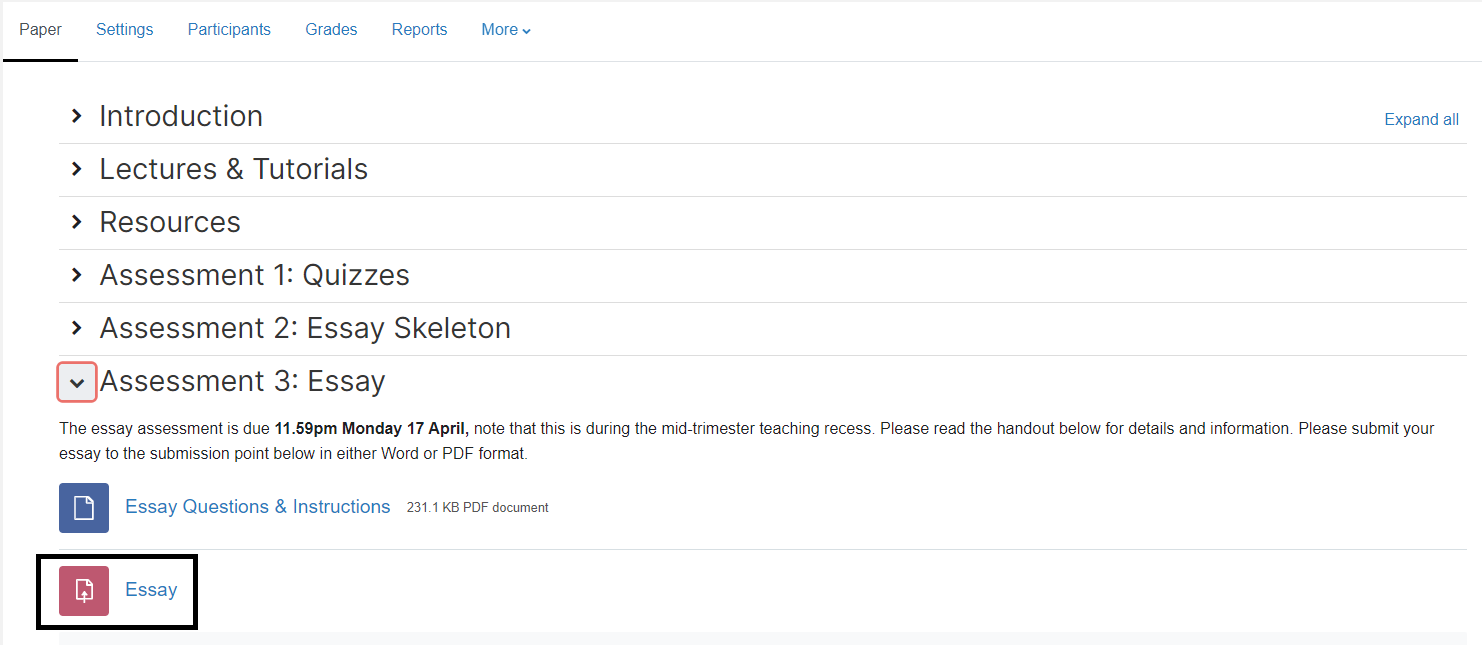Select the Paper tab

tap(41, 30)
